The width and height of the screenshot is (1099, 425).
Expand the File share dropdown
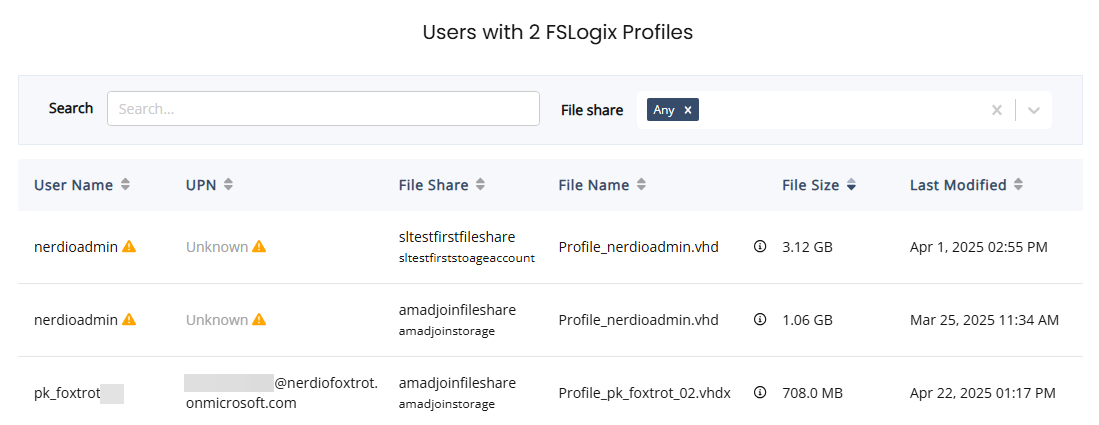coord(1034,110)
